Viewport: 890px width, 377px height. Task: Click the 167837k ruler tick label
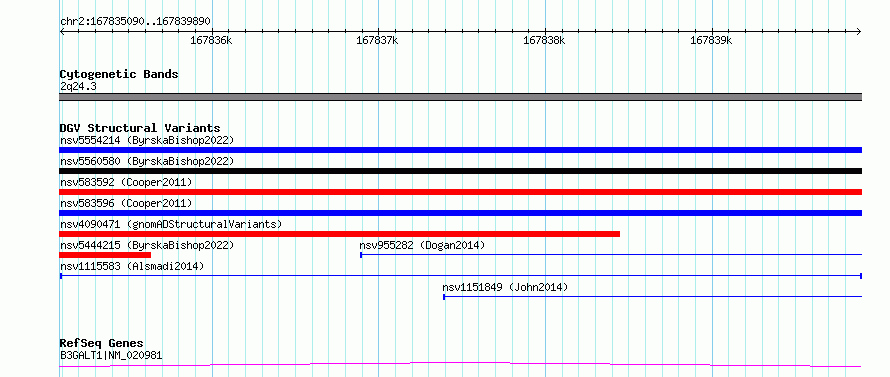pyautogui.click(x=377, y=41)
